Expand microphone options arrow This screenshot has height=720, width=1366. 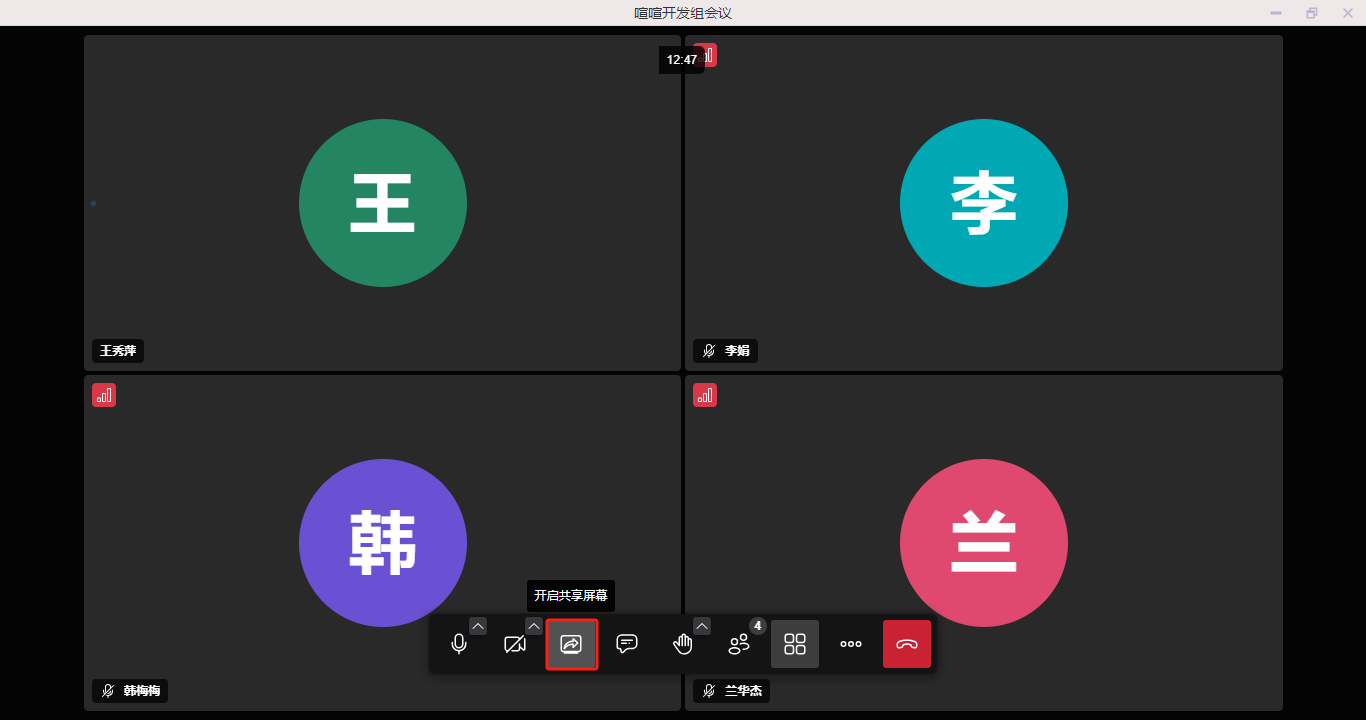click(478, 626)
